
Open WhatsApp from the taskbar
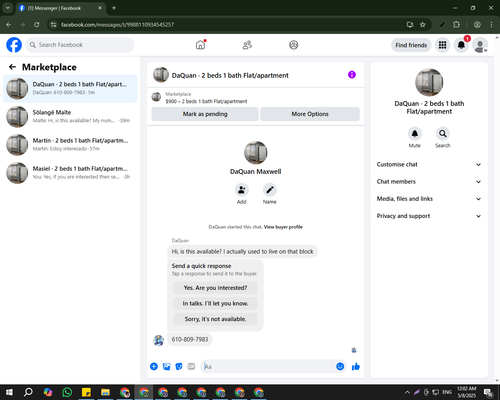(x=67, y=392)
